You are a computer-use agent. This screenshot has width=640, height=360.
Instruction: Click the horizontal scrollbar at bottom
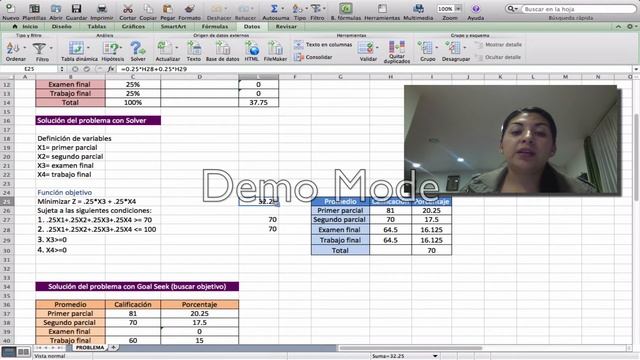[x=410, y=348]
